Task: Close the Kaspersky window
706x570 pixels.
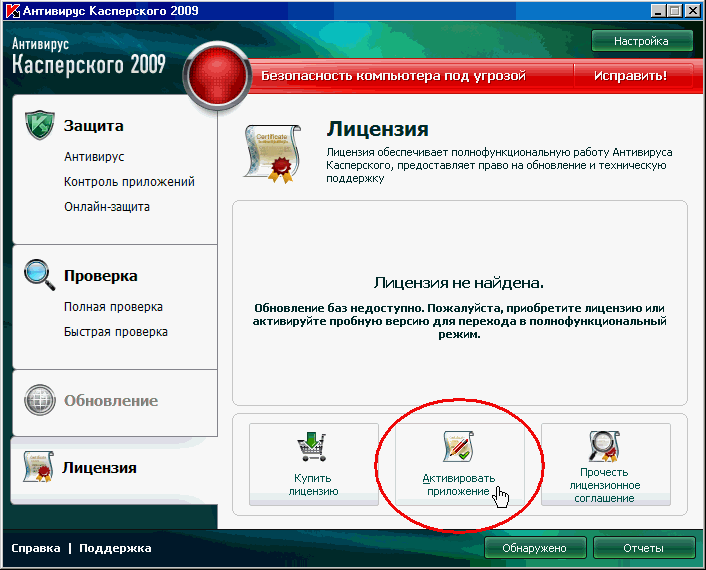Action: tap(692, 11)
